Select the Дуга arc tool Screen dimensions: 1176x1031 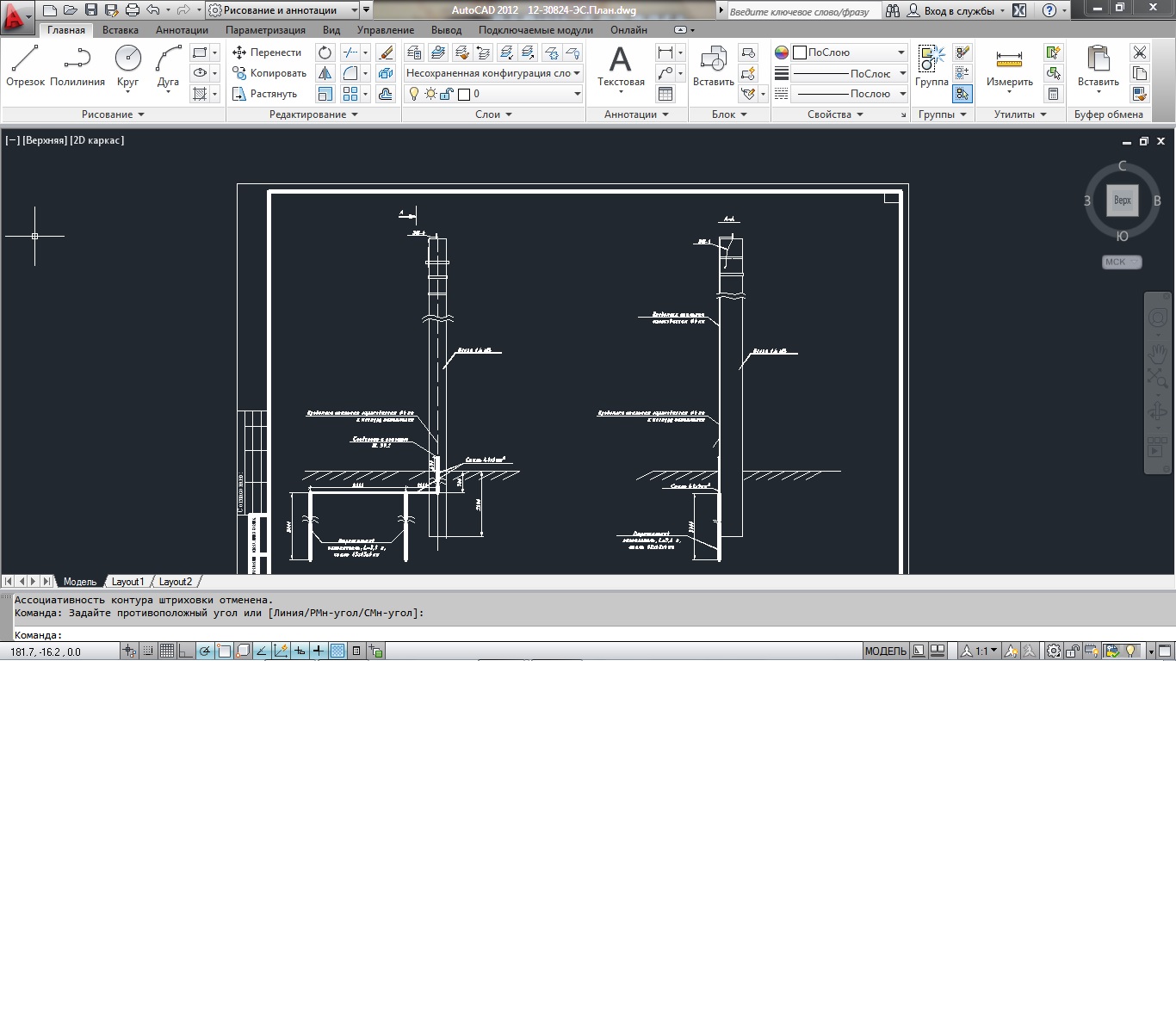(x=168, y=66)
